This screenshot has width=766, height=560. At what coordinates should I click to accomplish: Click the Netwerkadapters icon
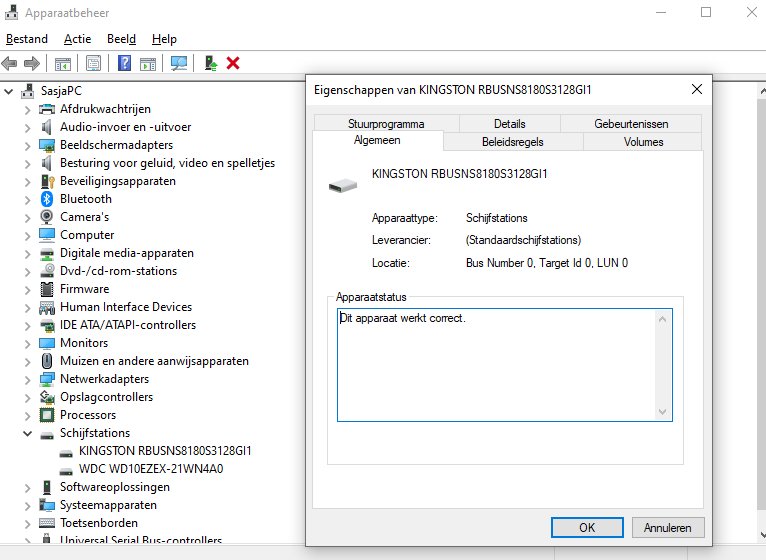47,379
